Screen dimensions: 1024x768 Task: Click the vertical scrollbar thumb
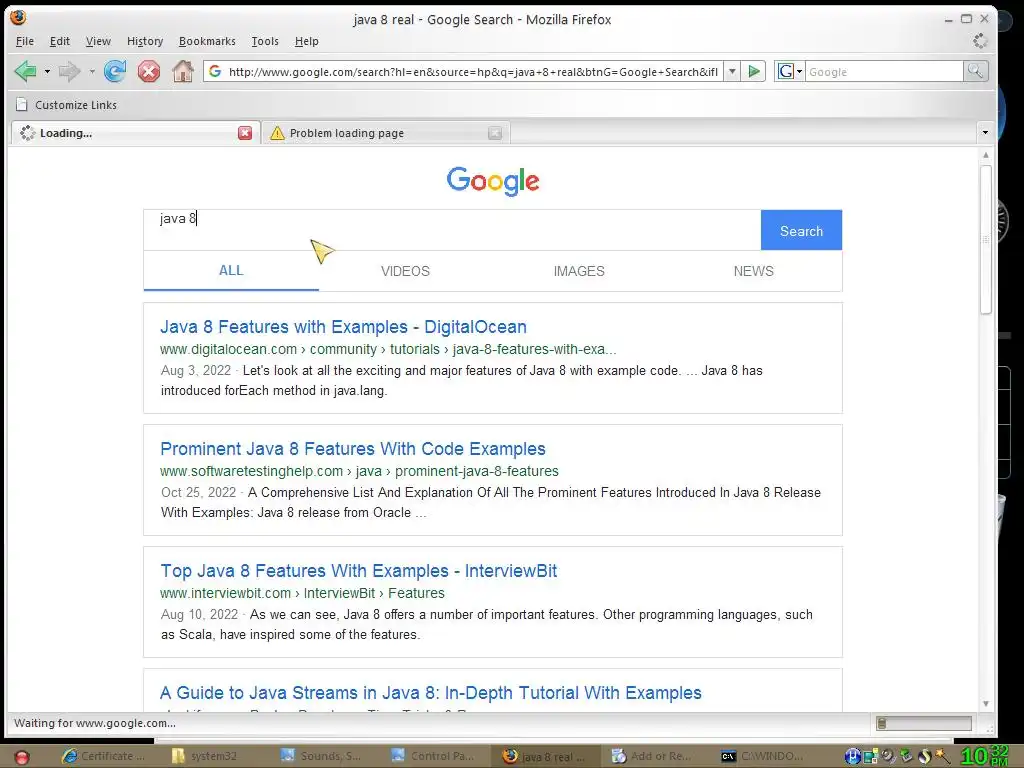tap(985, 240)
